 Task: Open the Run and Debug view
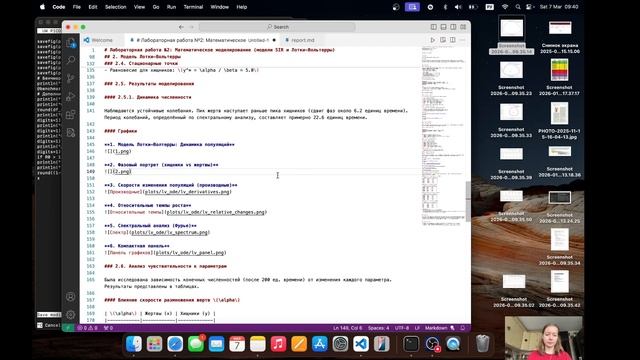coord(71,96)
